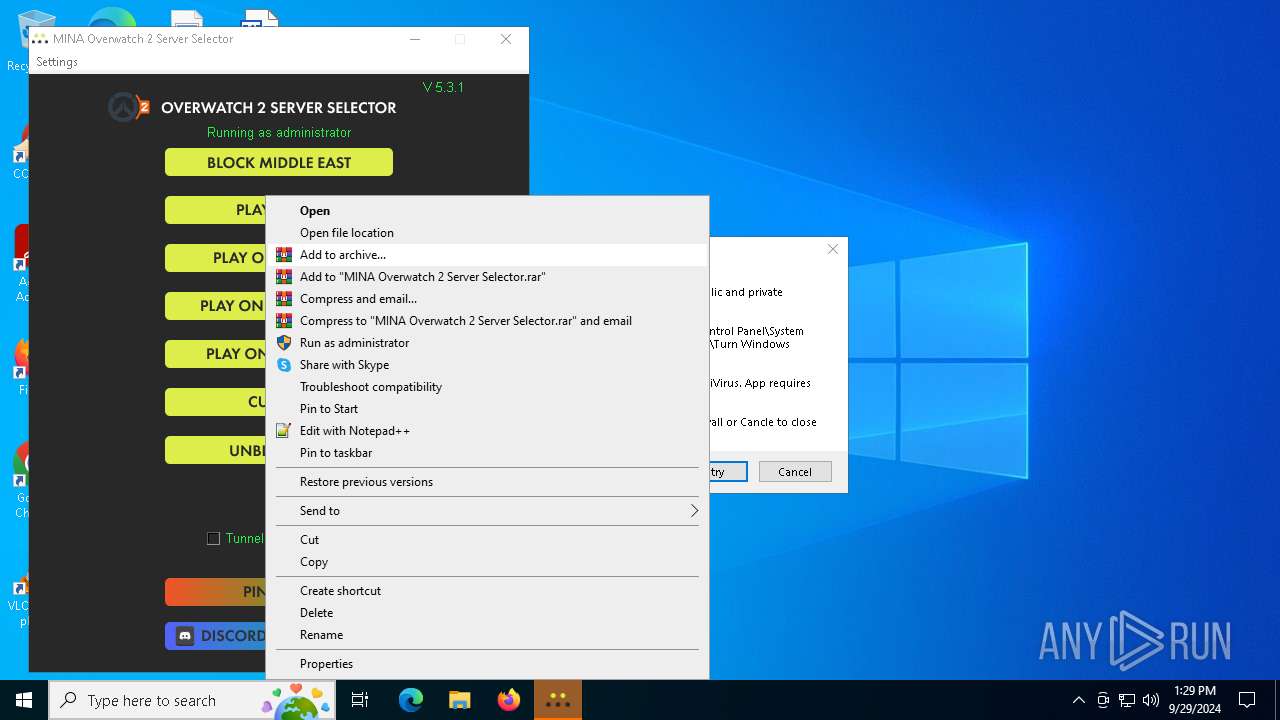Choose Open file location
Screen dimensions: 1280x720
487,233
